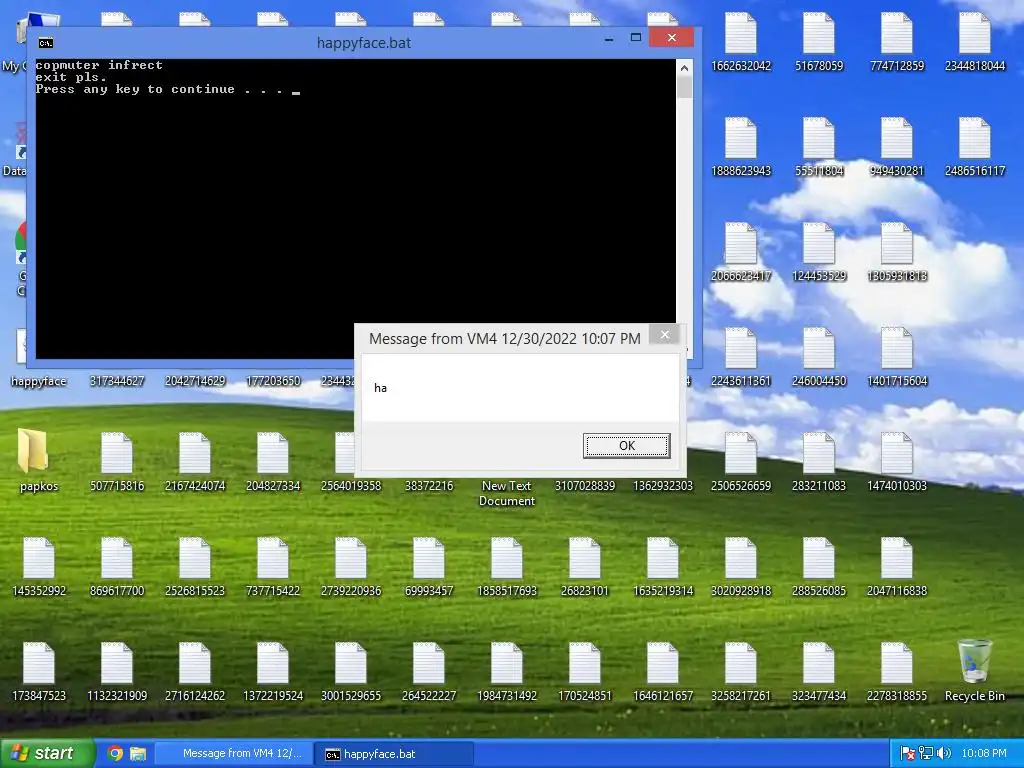Image resolution: width=1024 pixels, height=768 pixels.
Task: Open the folder icon in quick launch
Action: click(138, 753)
